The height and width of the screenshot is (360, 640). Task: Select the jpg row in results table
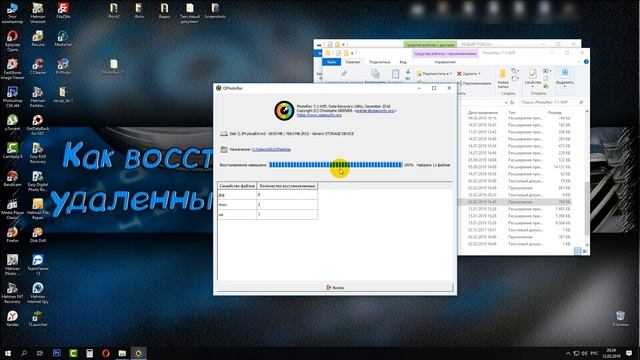pyautogui.click(x=267, y=195)
